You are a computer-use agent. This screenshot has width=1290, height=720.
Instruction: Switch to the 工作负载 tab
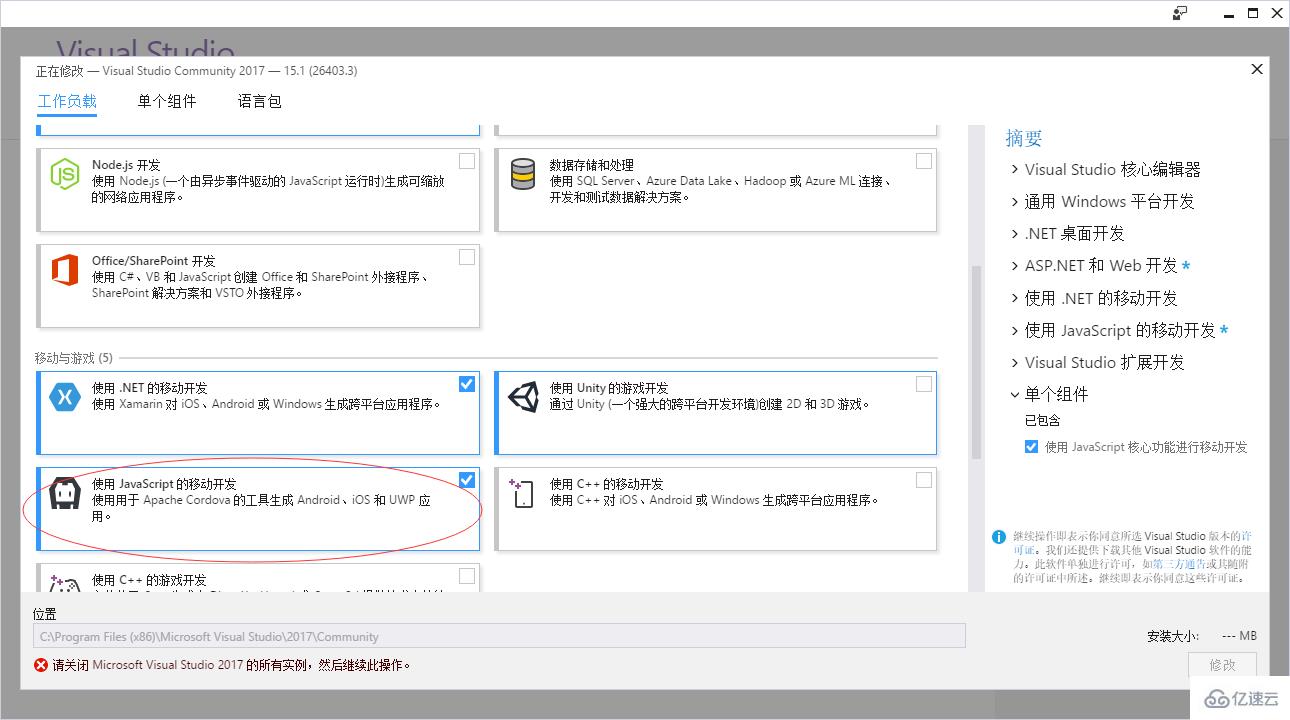point(67,101)
